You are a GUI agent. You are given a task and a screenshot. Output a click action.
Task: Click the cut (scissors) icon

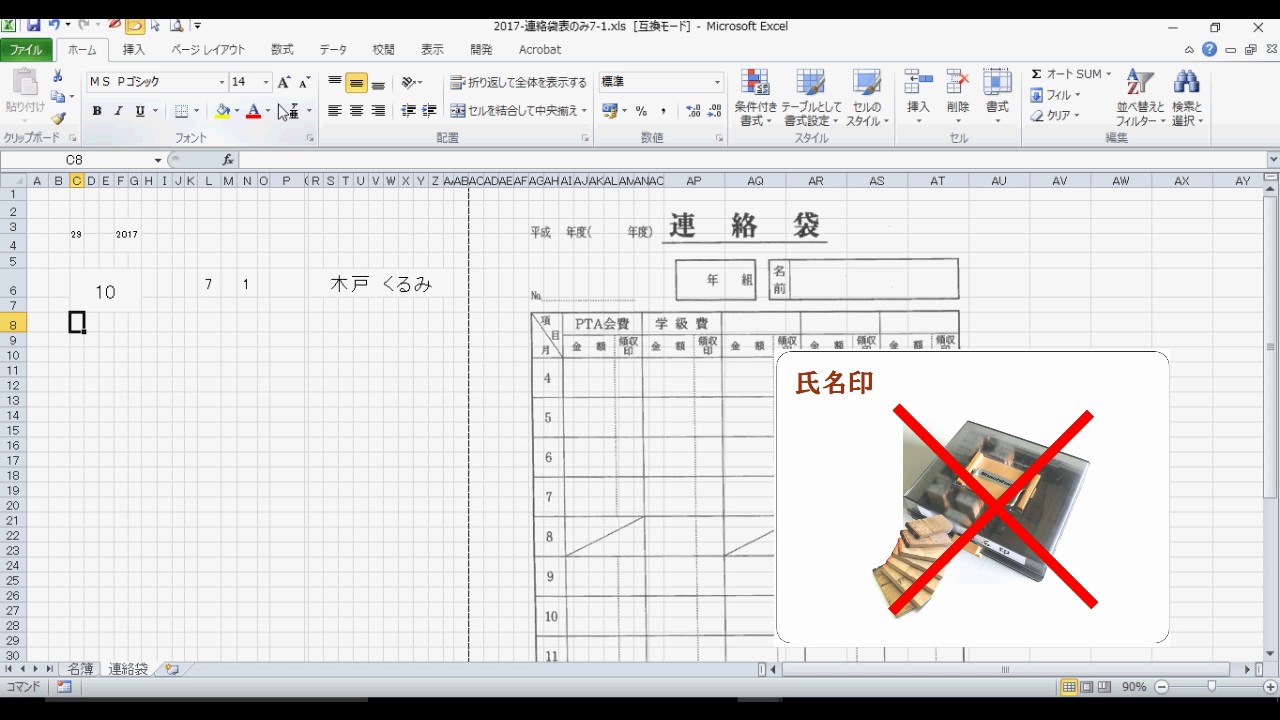tap(58, 76)
